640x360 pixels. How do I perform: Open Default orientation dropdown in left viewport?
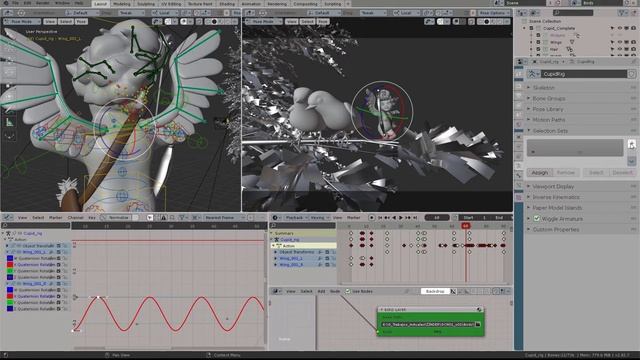[82, 13]
